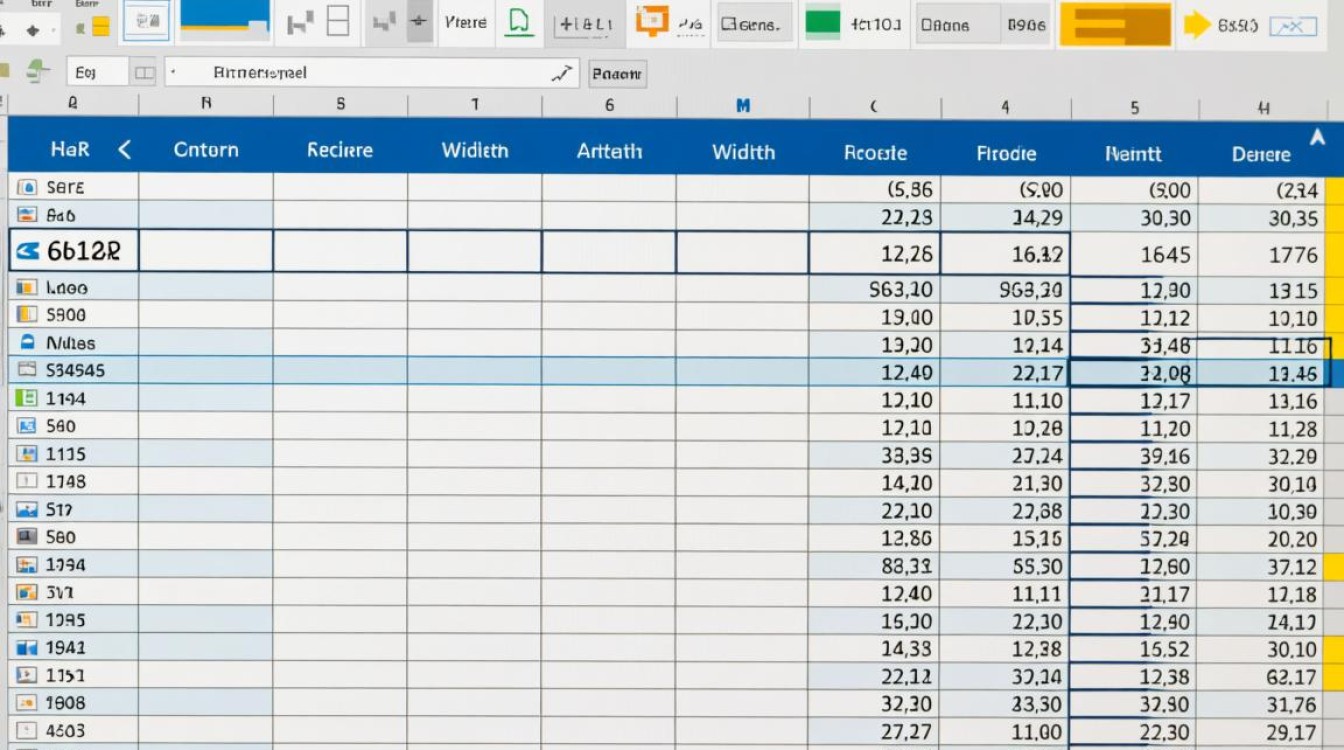
Task: Click the yellow right-arrow icon in toolbar
Action: point(1196,25)
